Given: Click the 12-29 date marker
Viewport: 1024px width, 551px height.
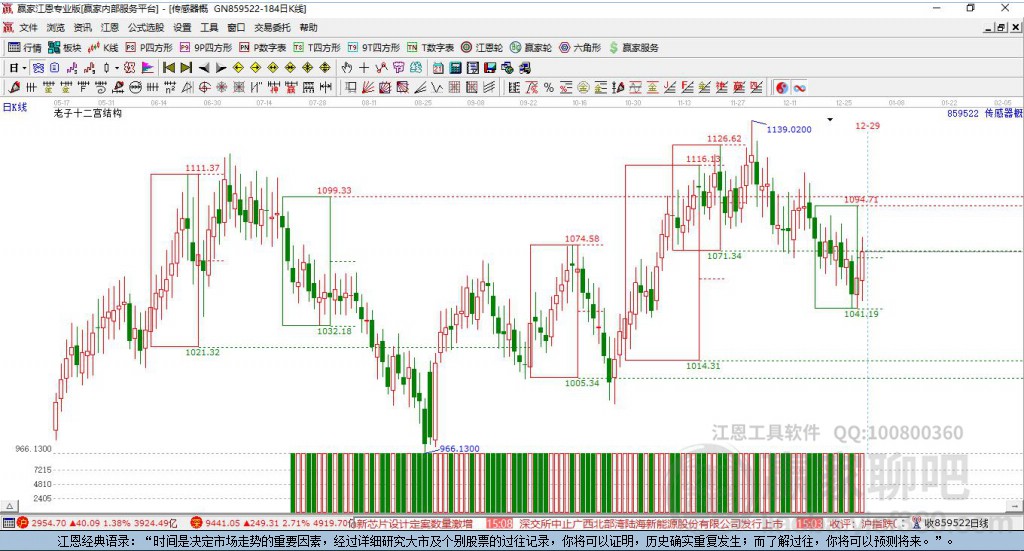Looking at the screenshot, I should pos(867,125).
